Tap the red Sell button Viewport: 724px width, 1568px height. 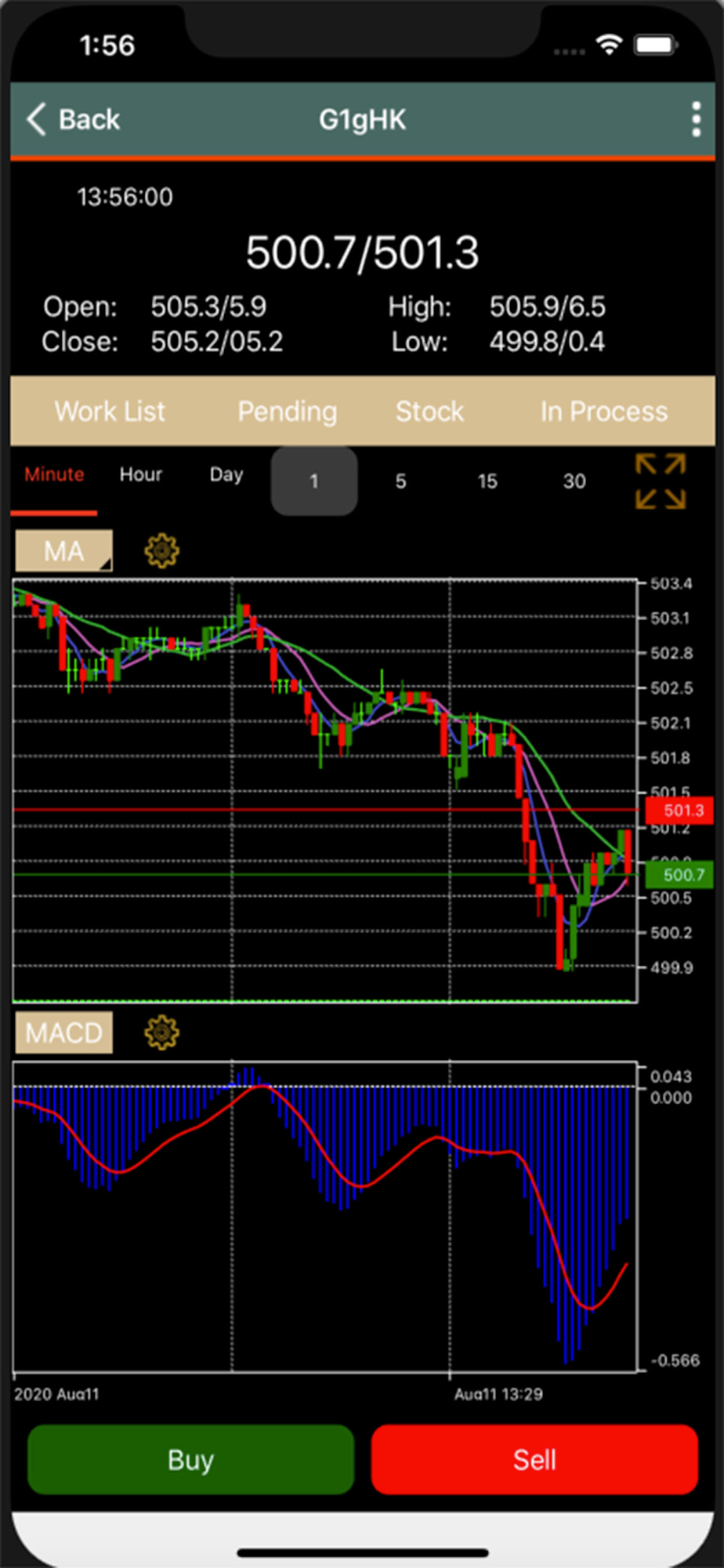534,1460
